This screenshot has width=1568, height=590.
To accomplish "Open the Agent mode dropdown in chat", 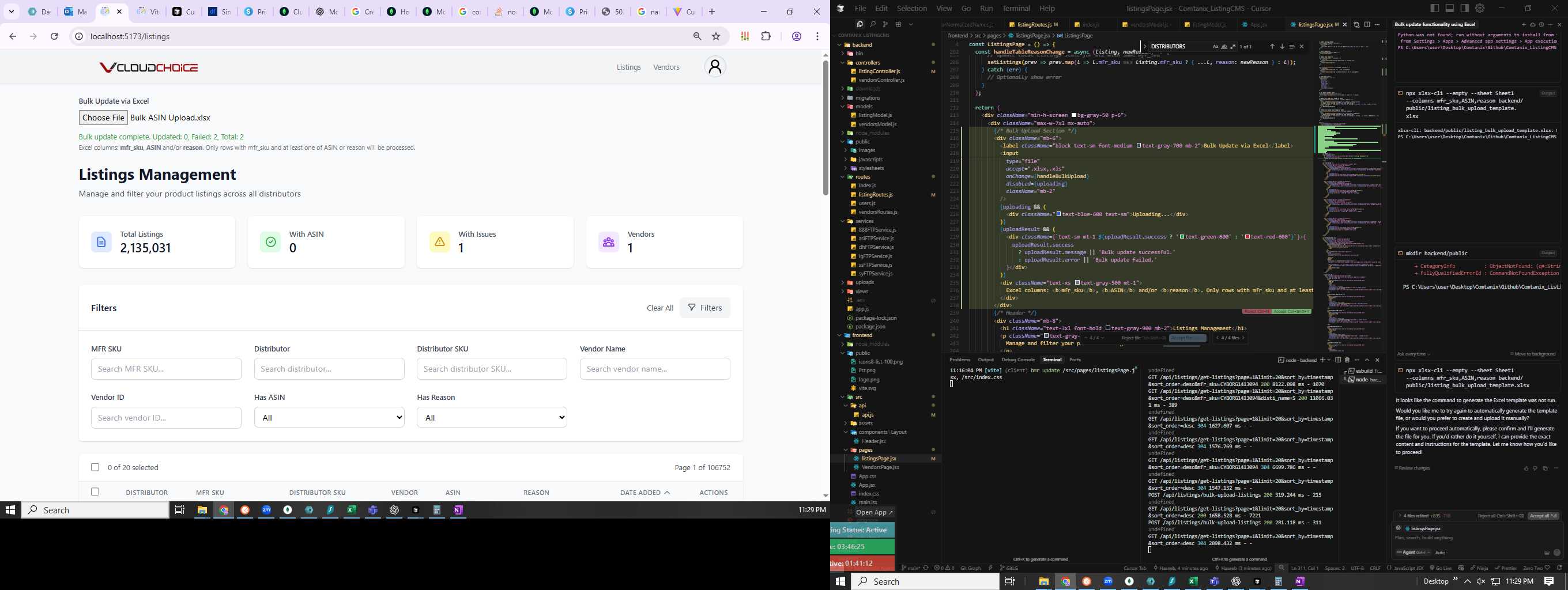I will (1412, 553).
